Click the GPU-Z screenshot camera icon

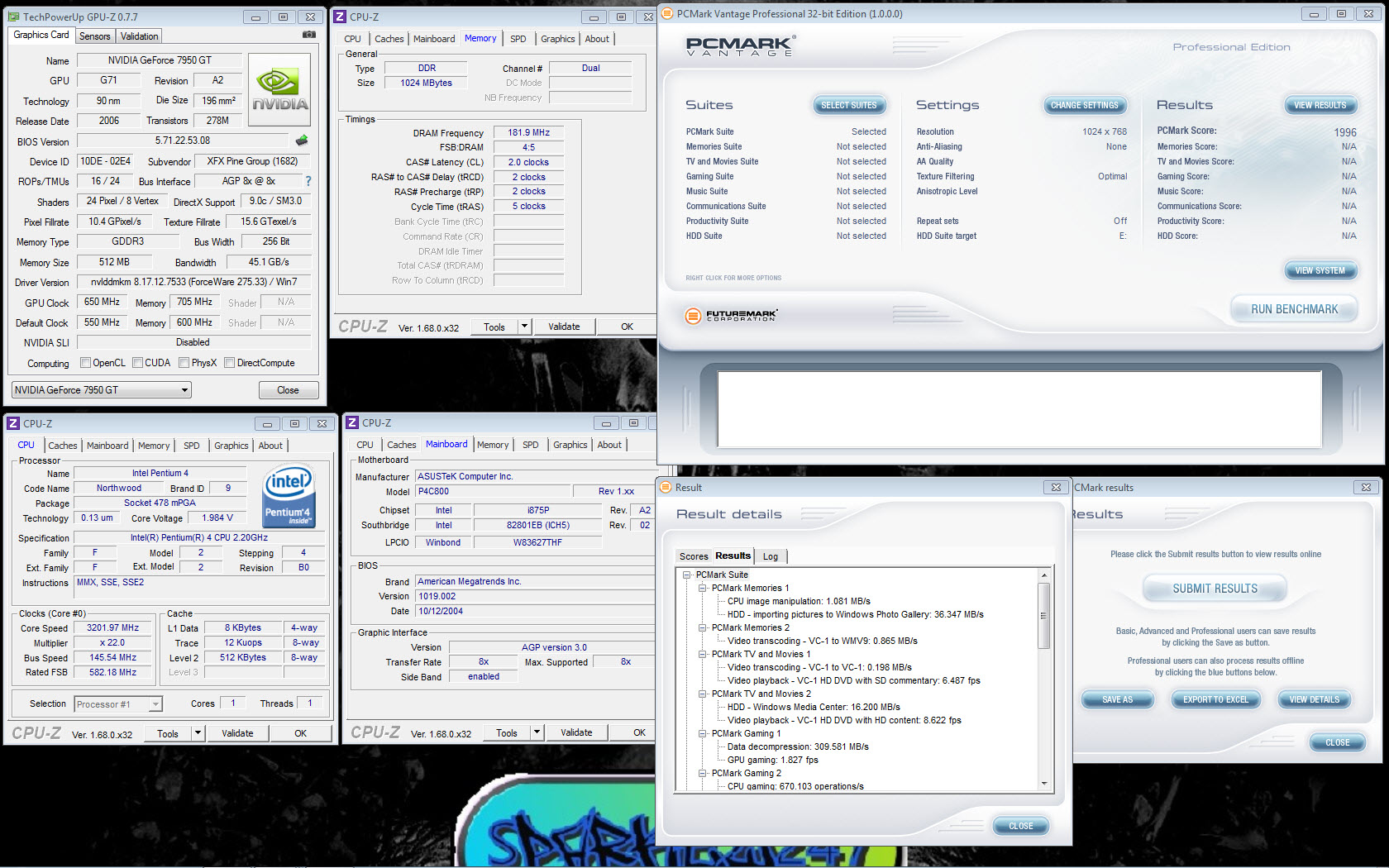(308, 35)
